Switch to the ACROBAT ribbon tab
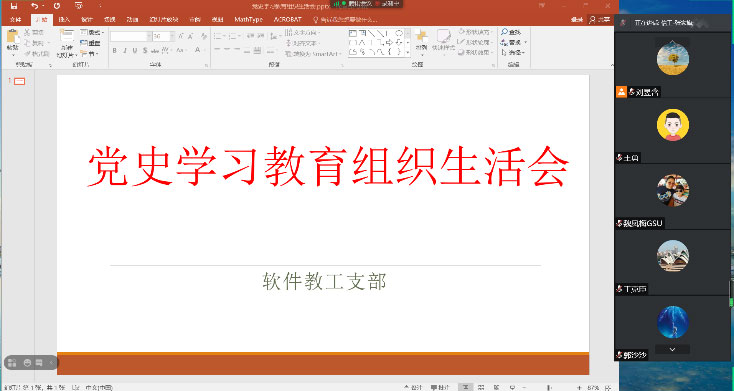The image size is (734, 391). click(287, 20)
